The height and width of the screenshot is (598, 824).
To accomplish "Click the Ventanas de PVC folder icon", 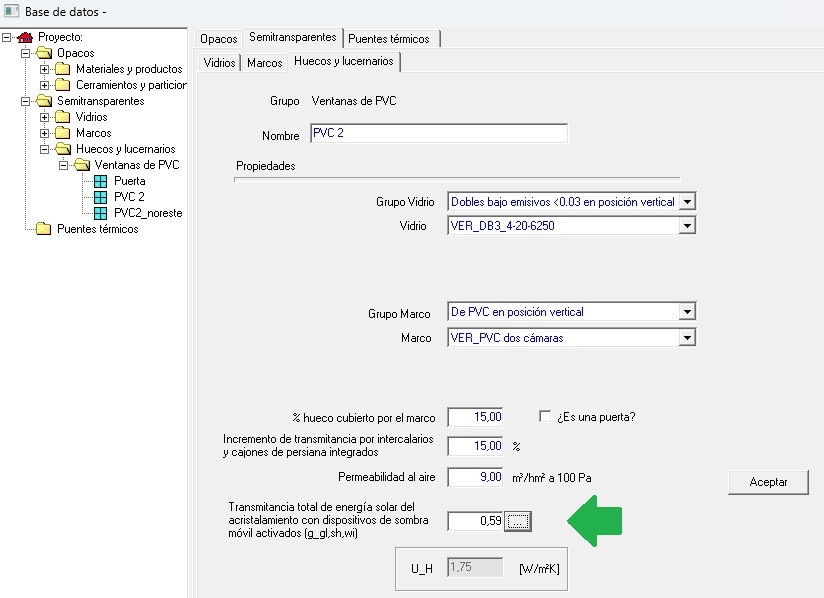I will tap(81, 165).
